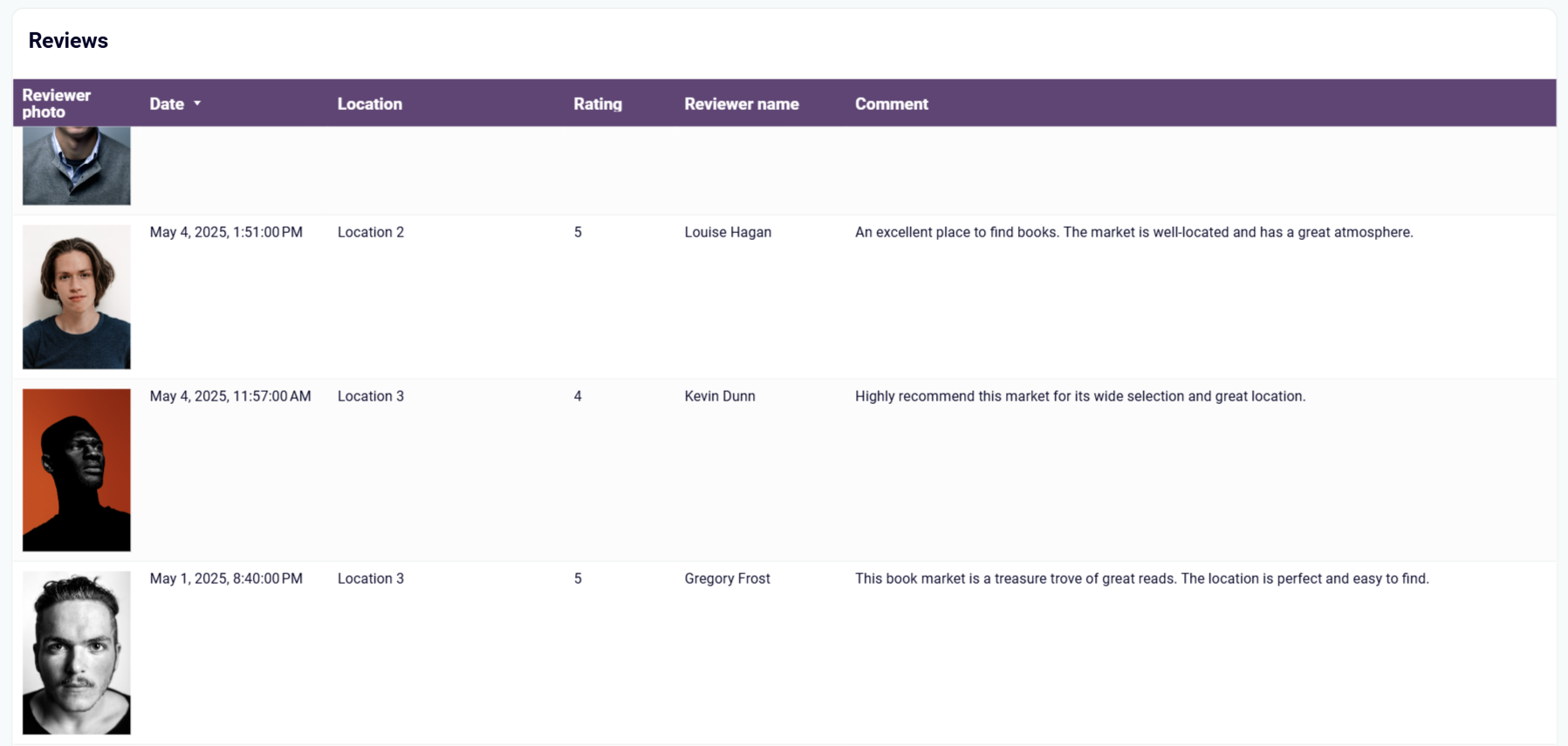Screen dimensions: 1568x746
Task: Click the May 4, 2025, 1:51:00 PM date cell
Action: coord(226,232)
